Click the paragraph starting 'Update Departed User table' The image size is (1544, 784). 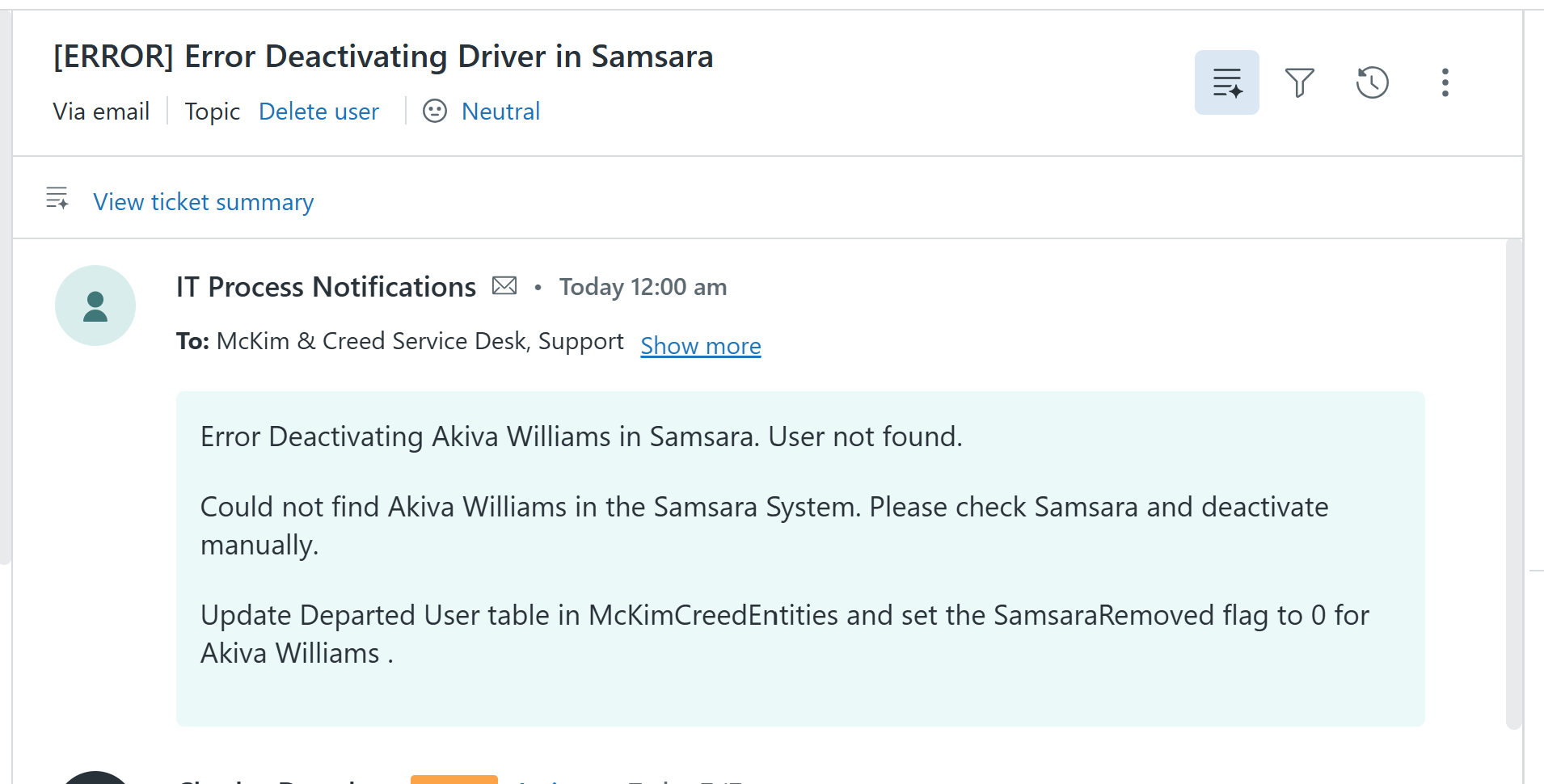(x=784, y=634)
